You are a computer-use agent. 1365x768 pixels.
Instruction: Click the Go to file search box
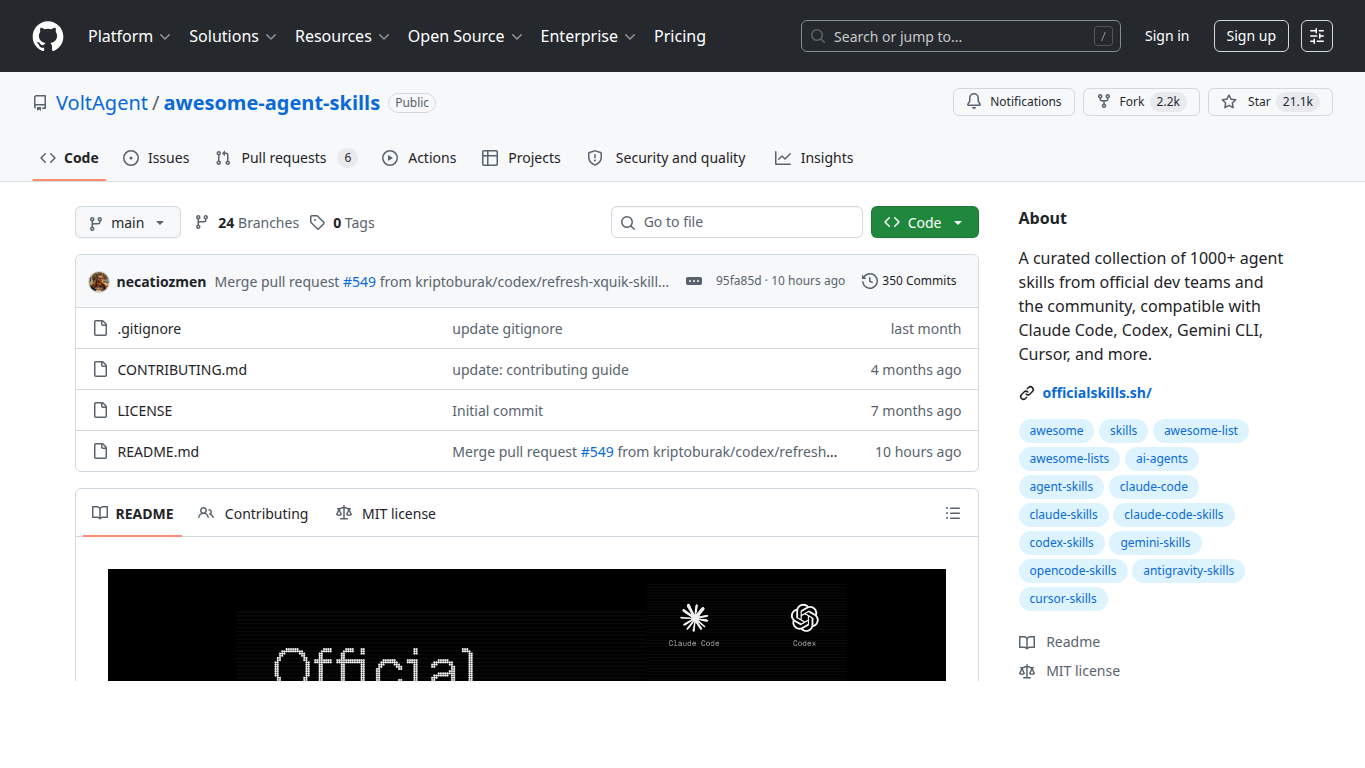click(737, 222)
